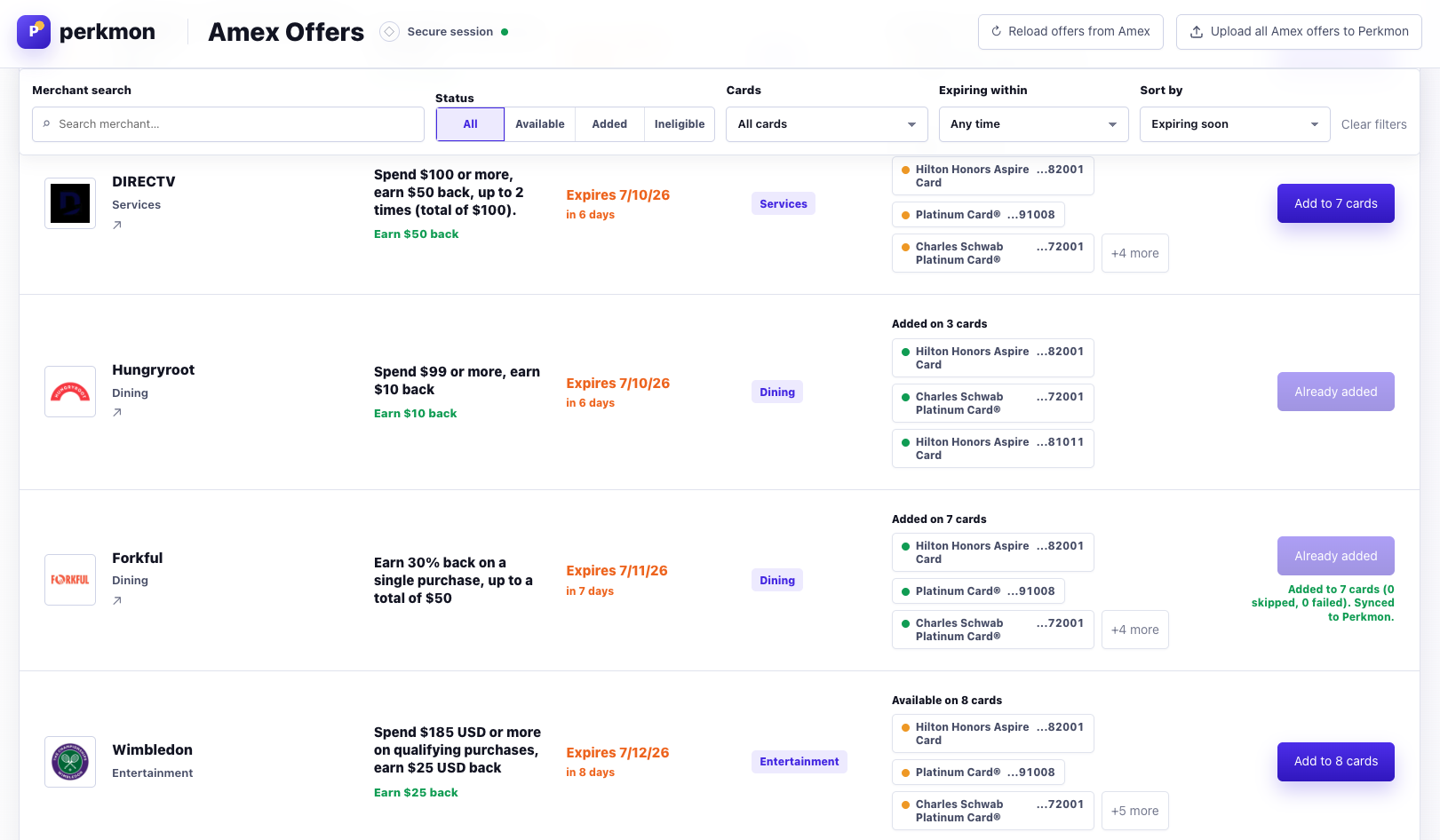
Task: Open Forkful external link arrow
Action: tap(117, 600)
